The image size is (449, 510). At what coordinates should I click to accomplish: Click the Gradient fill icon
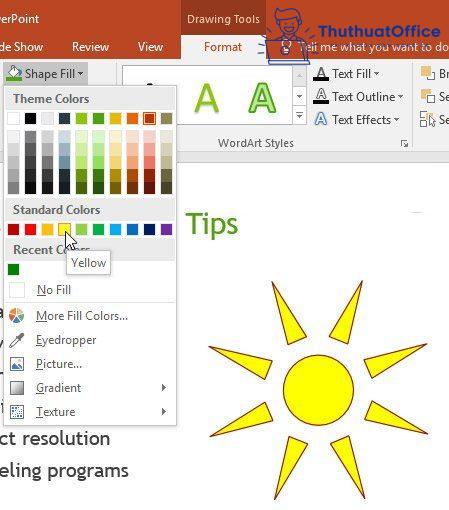(x=17, y=388)
